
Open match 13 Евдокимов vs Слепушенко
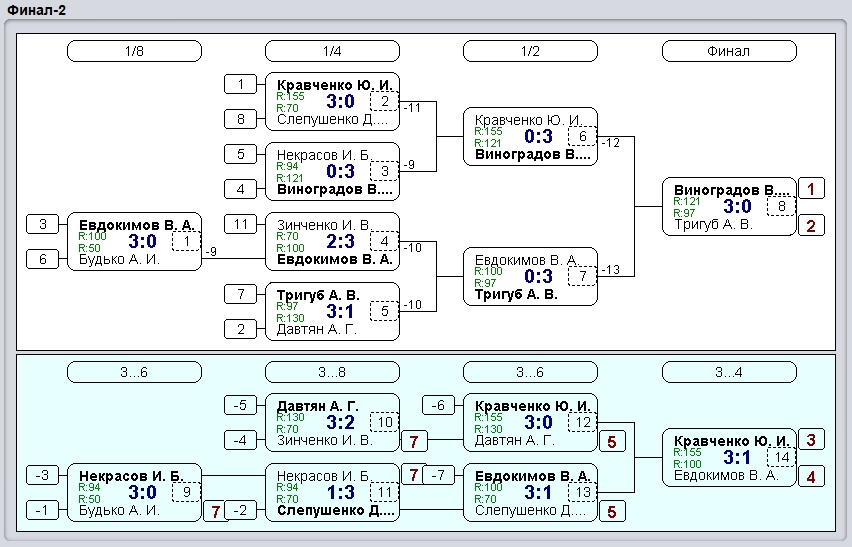coord(530,493)
